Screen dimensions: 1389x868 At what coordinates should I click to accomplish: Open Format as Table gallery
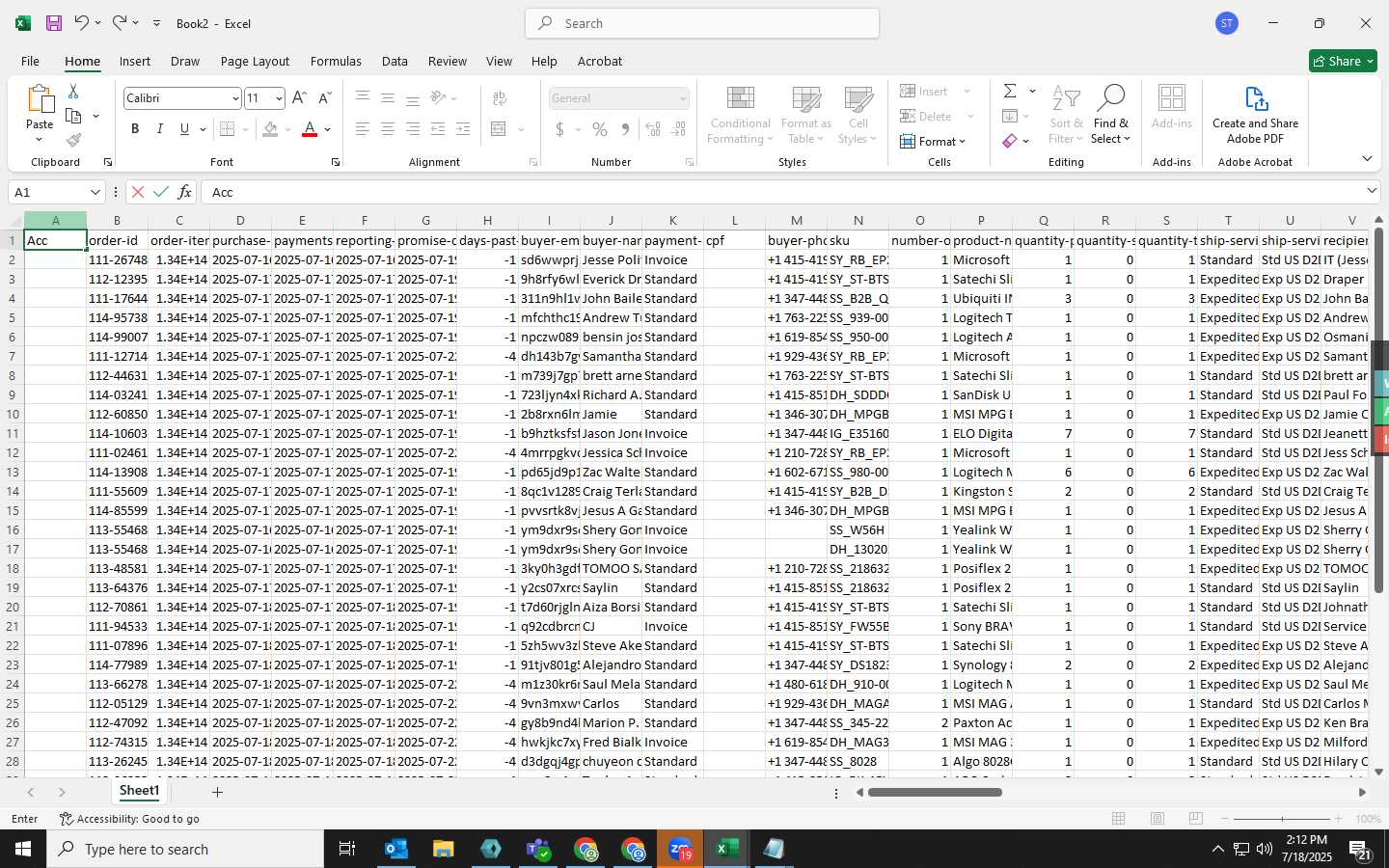pyautogui.click(x=805, y=116)
